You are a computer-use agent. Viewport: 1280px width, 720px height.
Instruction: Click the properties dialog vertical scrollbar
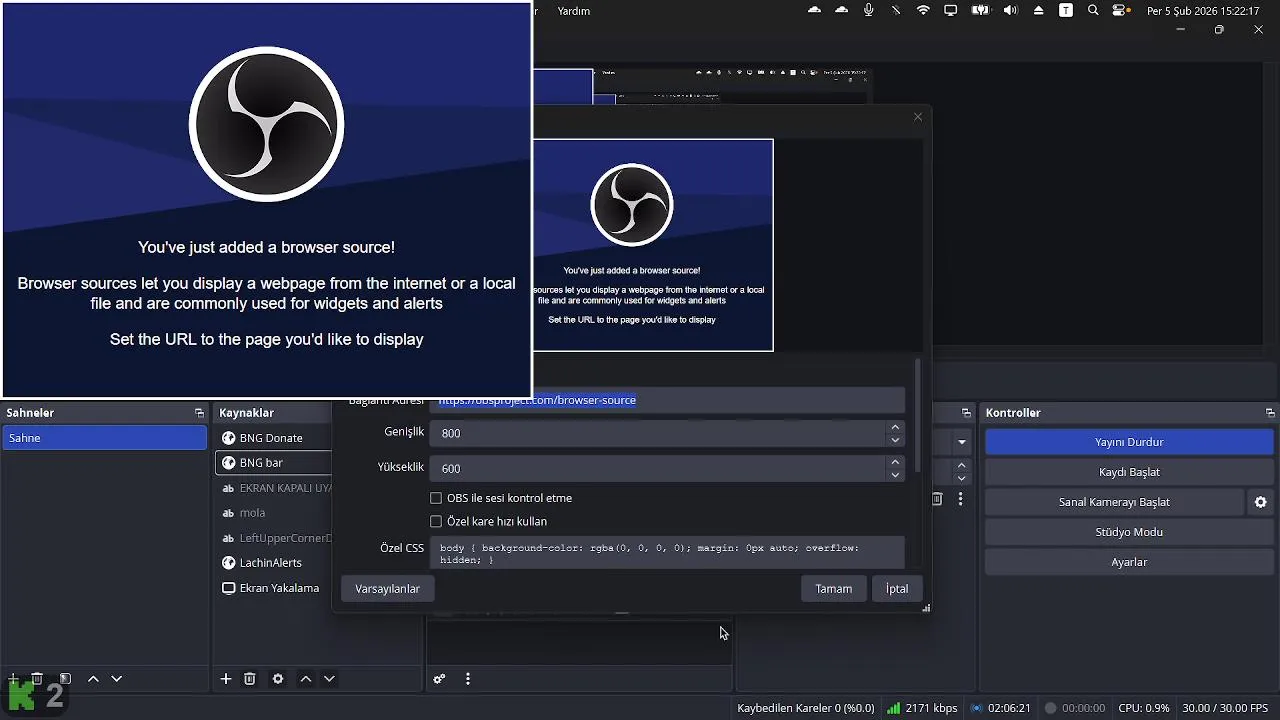[917, 415]
